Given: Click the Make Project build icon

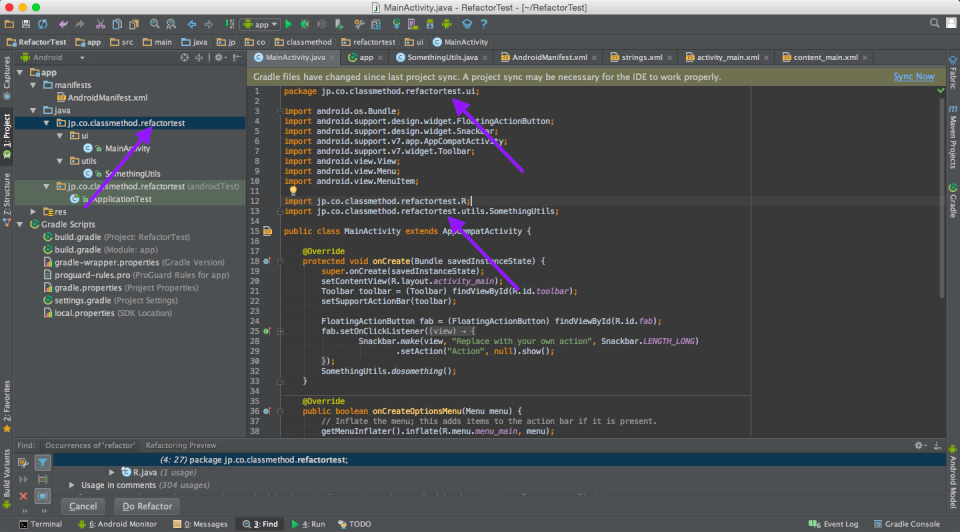Looking at the screenshot, I should click(230, 24).
